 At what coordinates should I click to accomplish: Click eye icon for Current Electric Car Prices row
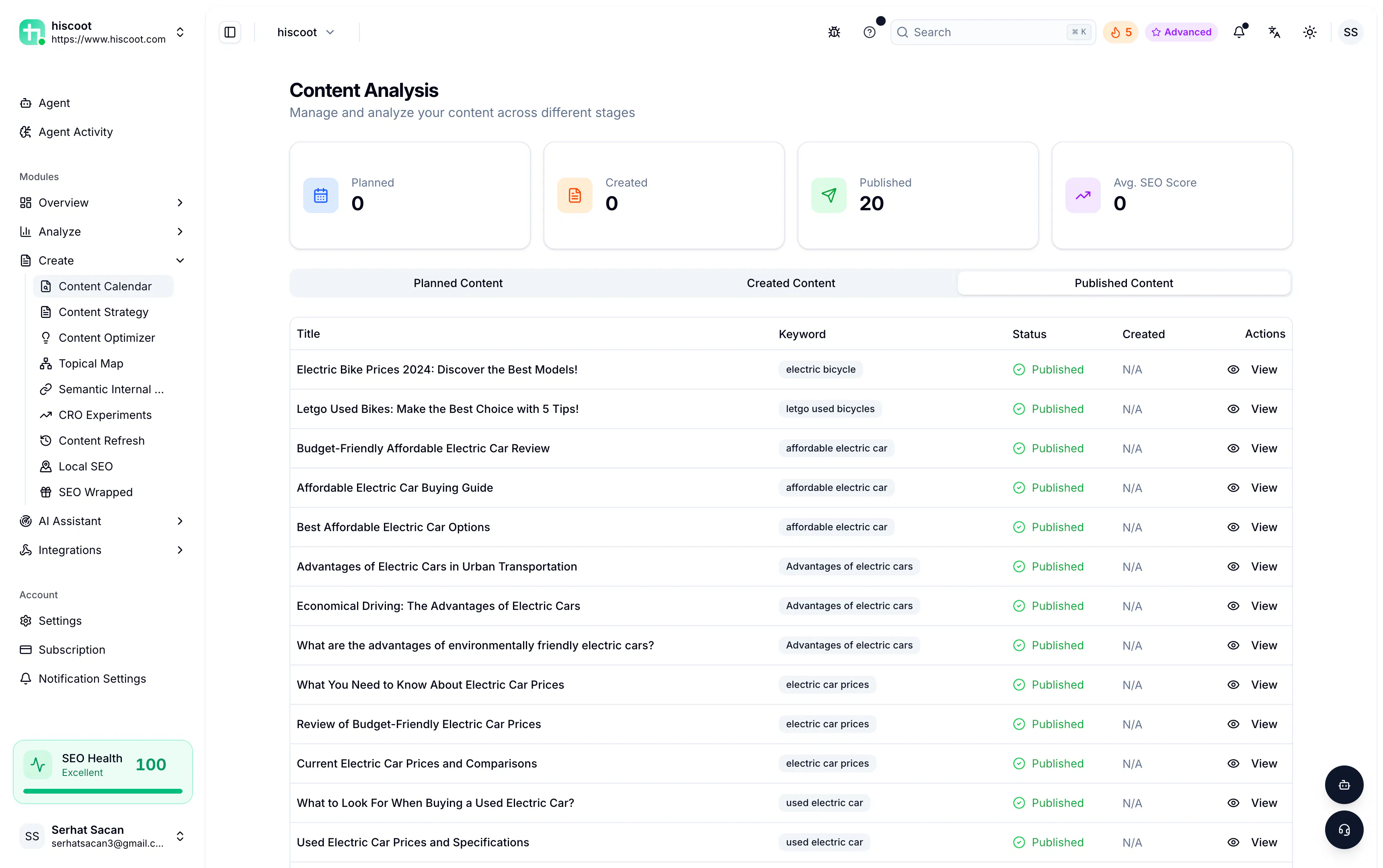coord(1233,763)
